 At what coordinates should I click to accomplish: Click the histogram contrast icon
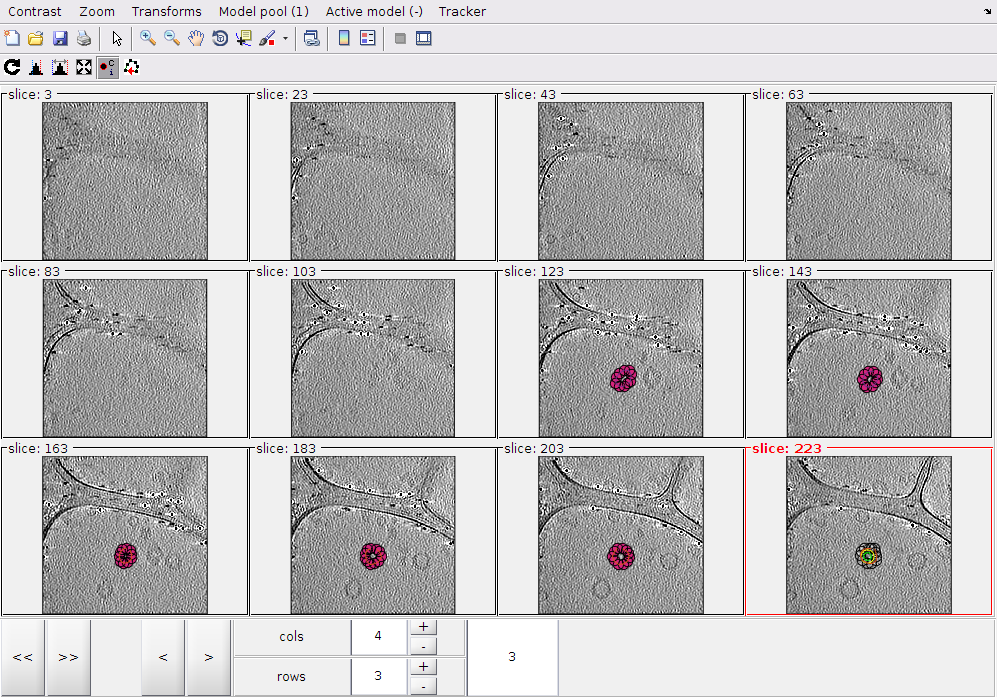click(x=36, y=67)
